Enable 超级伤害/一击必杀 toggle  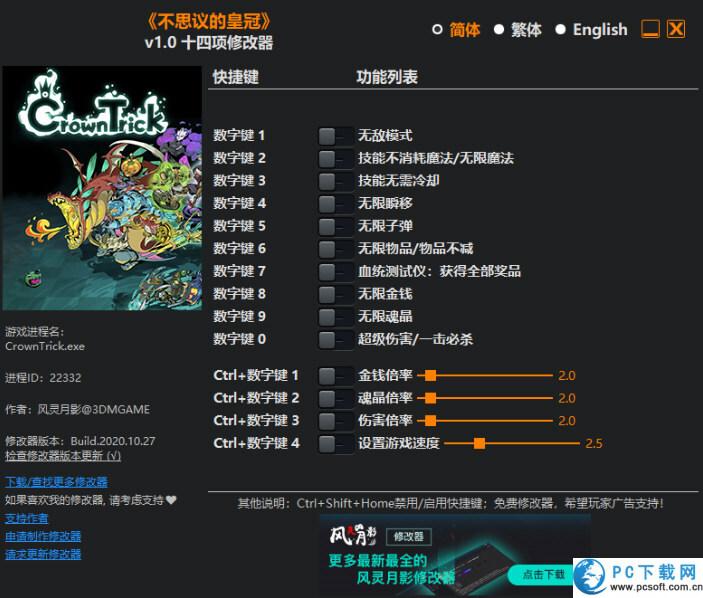click(334, 339)
